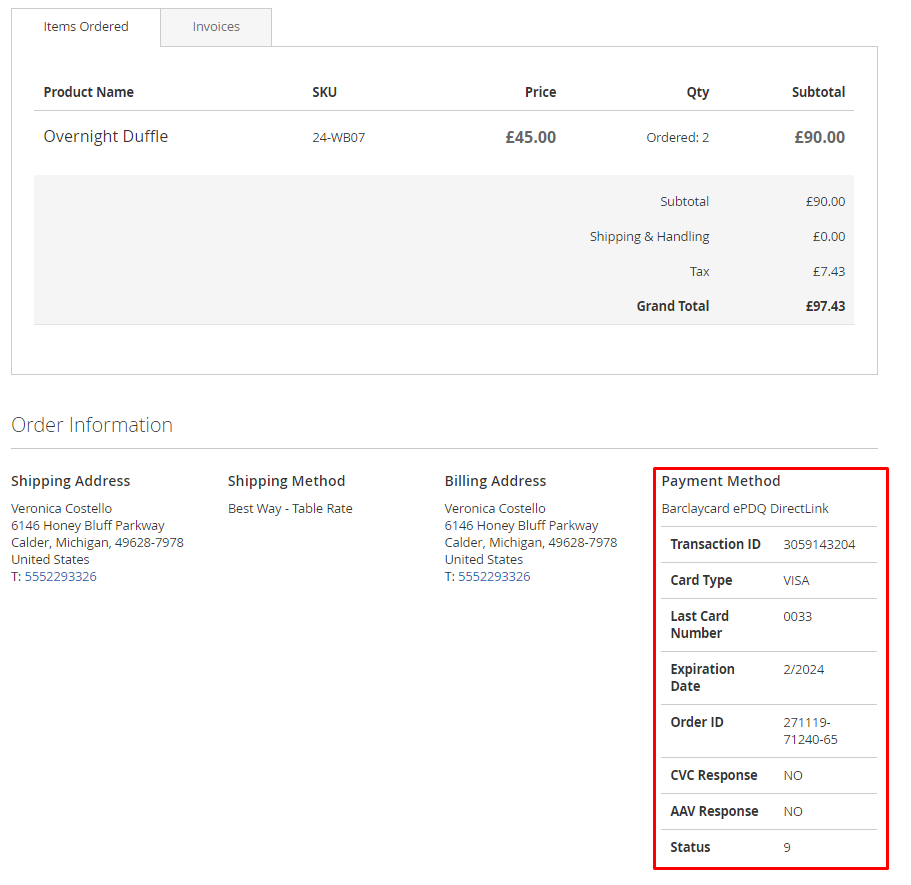
Task: Click the Best Way - Table Rate text
Action: 290,508
